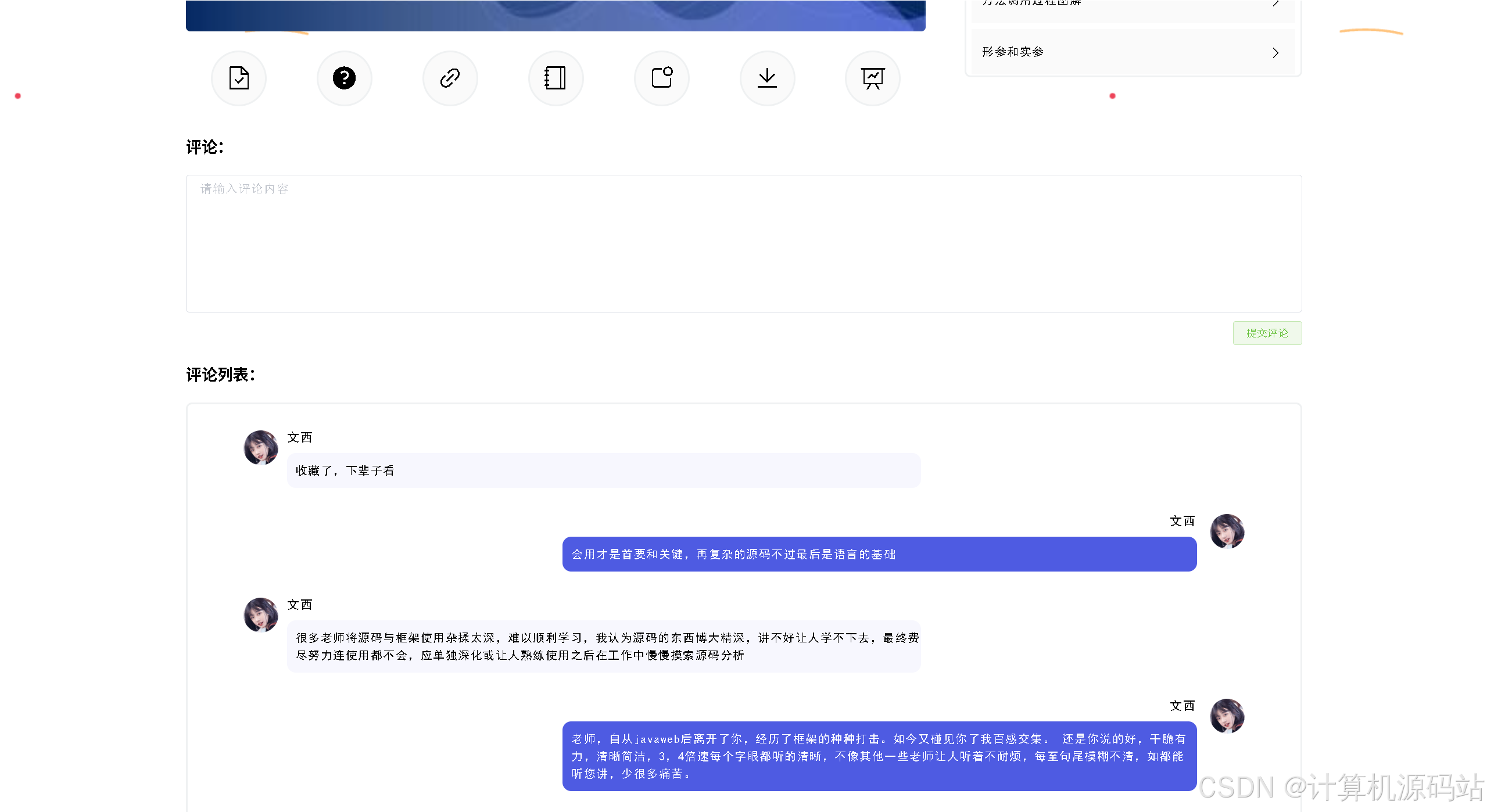Image resolution: width=1487 pixels, height=812 pixels.
Task: Open the notes document icon in the toolbar
Action: pyautogui.click(x=238, y=78)
